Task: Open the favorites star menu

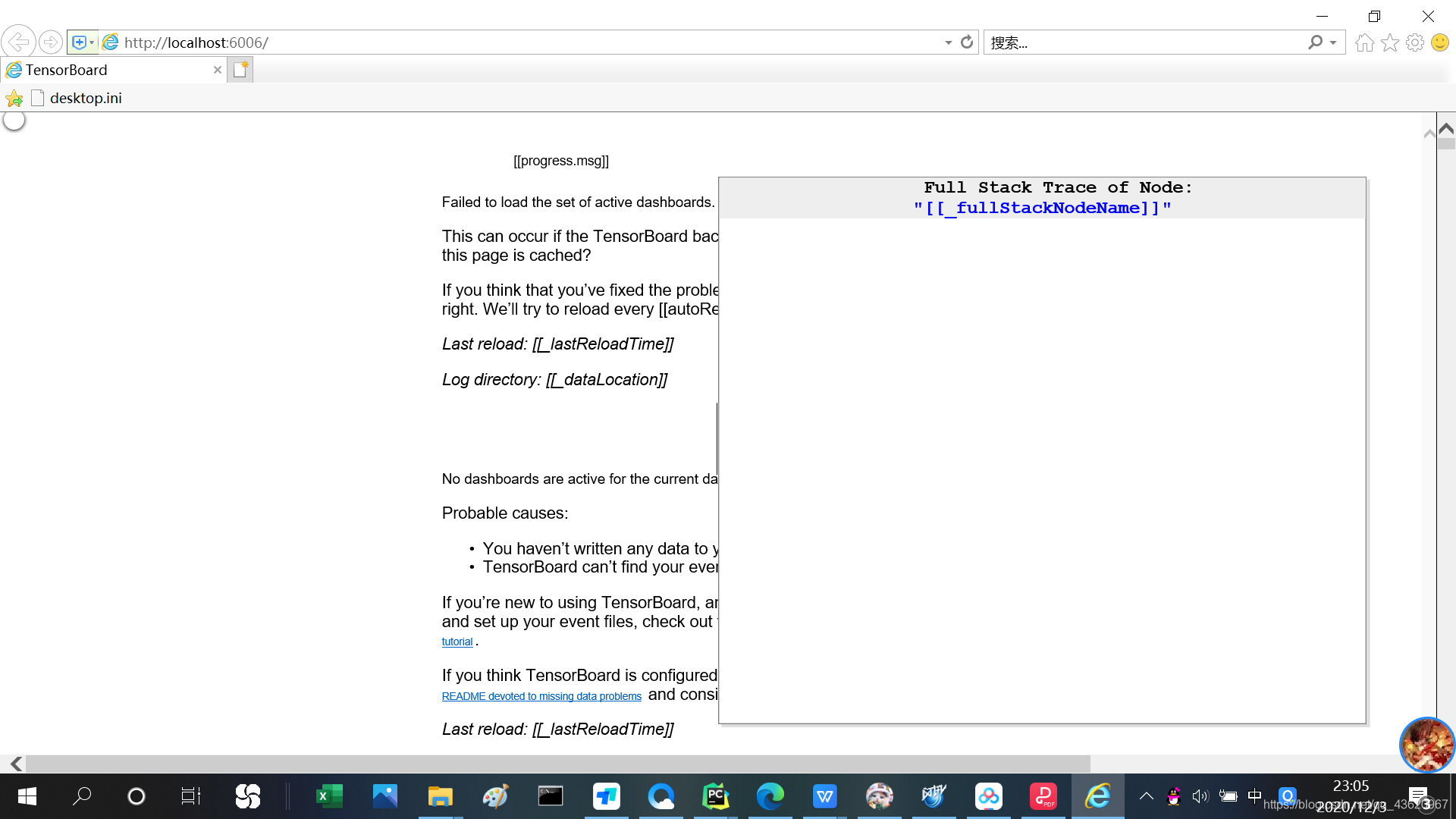Action: pos(1390,42)
